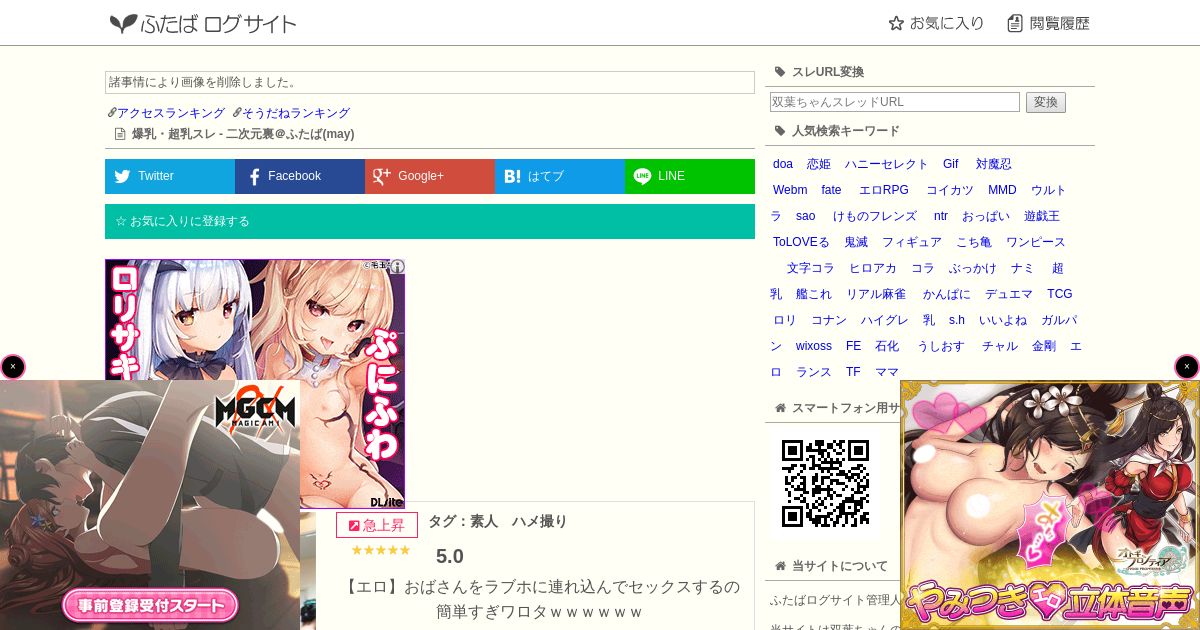Select keyword fate
This screenshot has height=630, width=1200.
[x=832, y=190]
